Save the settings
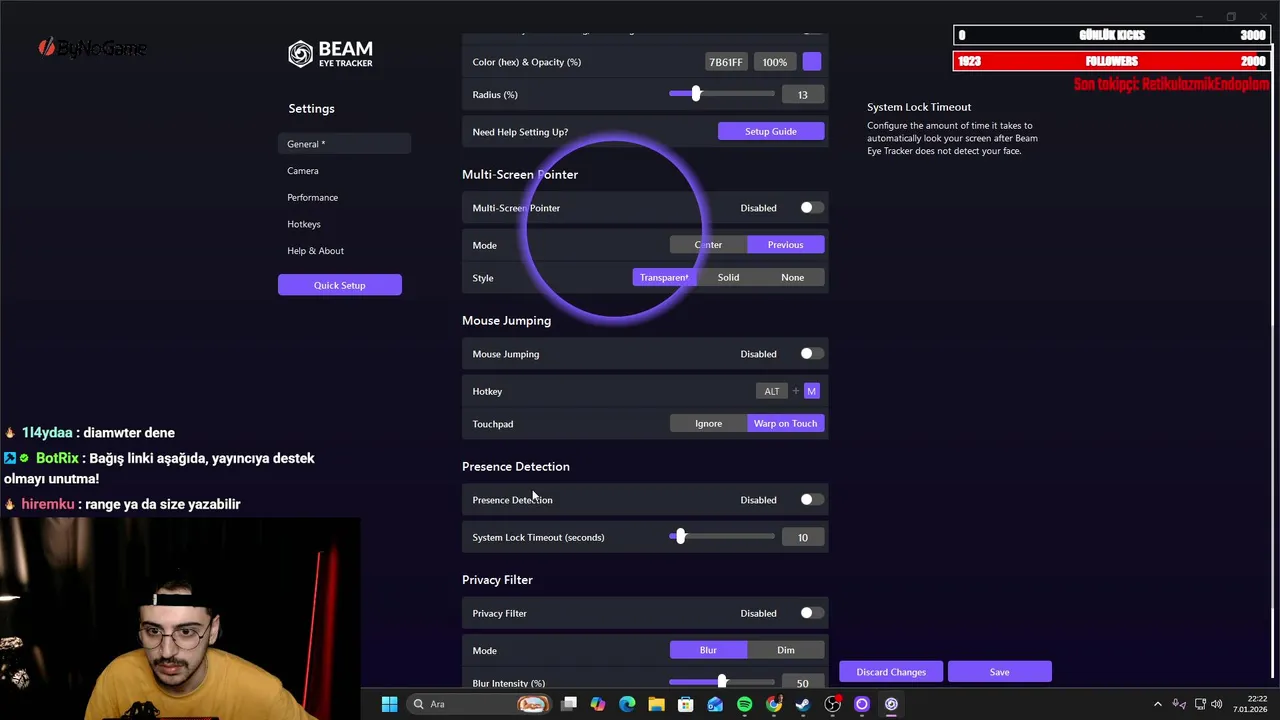The image size is (1280, 720). click(x=999, y=672)
